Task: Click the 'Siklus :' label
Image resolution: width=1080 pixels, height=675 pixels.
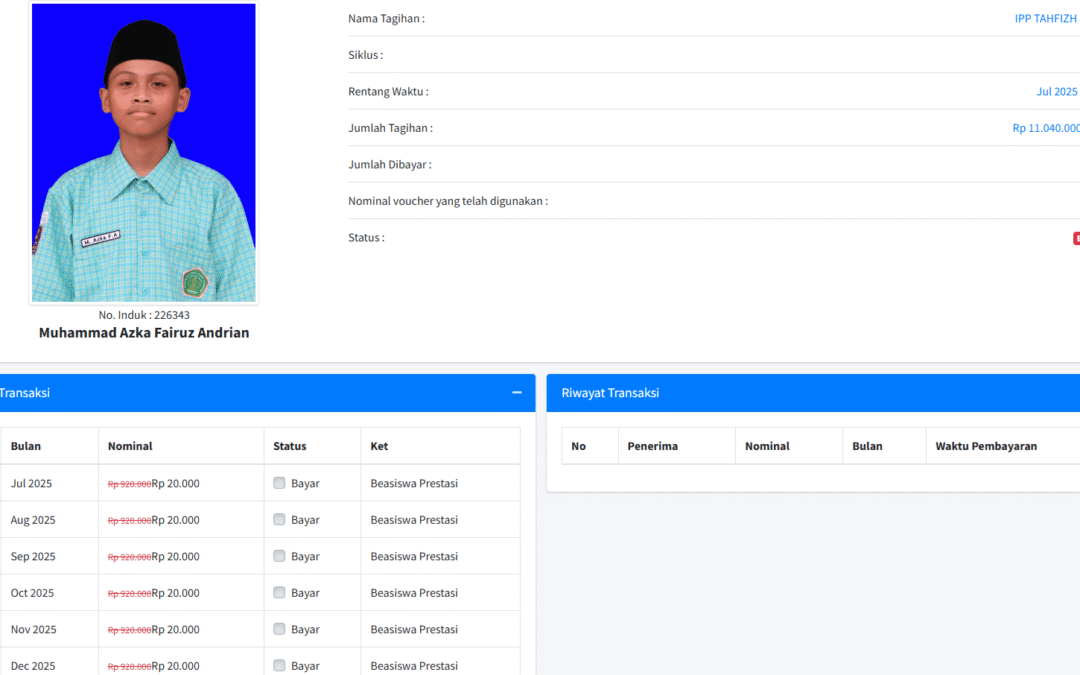Action: (366, 55)
